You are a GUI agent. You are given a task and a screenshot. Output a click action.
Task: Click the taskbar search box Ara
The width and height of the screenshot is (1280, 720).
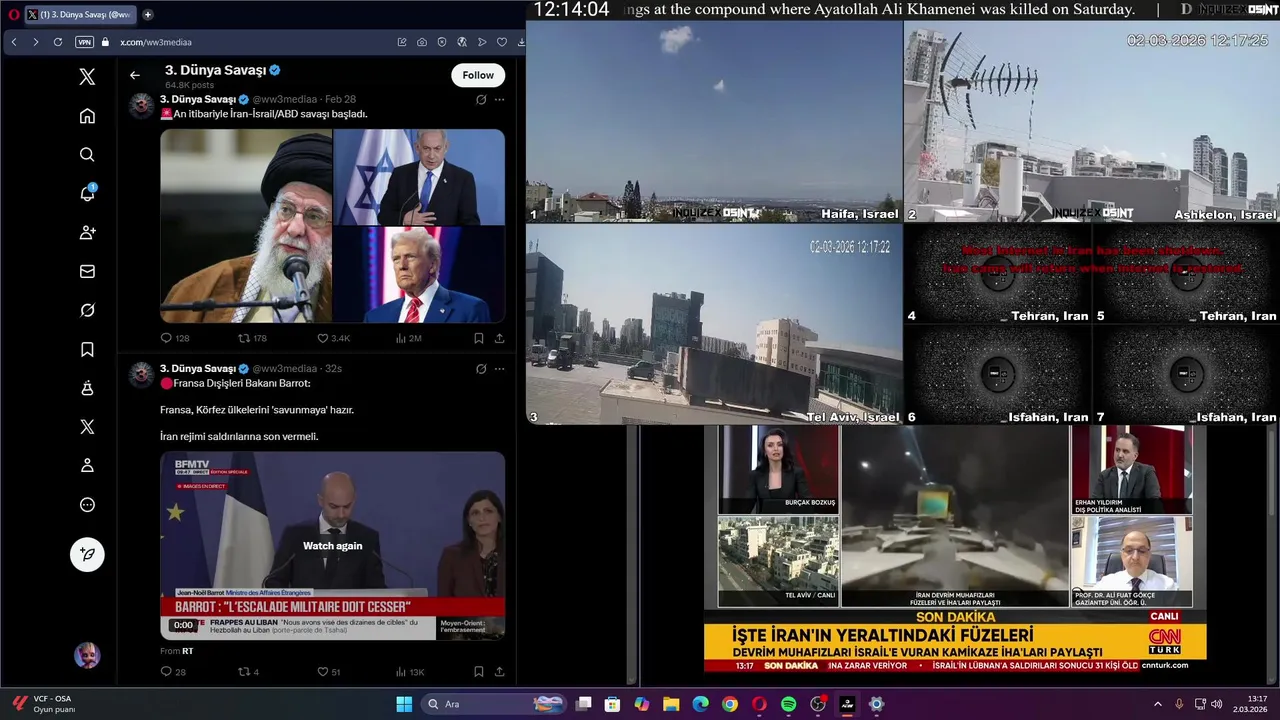click(493, 704)
